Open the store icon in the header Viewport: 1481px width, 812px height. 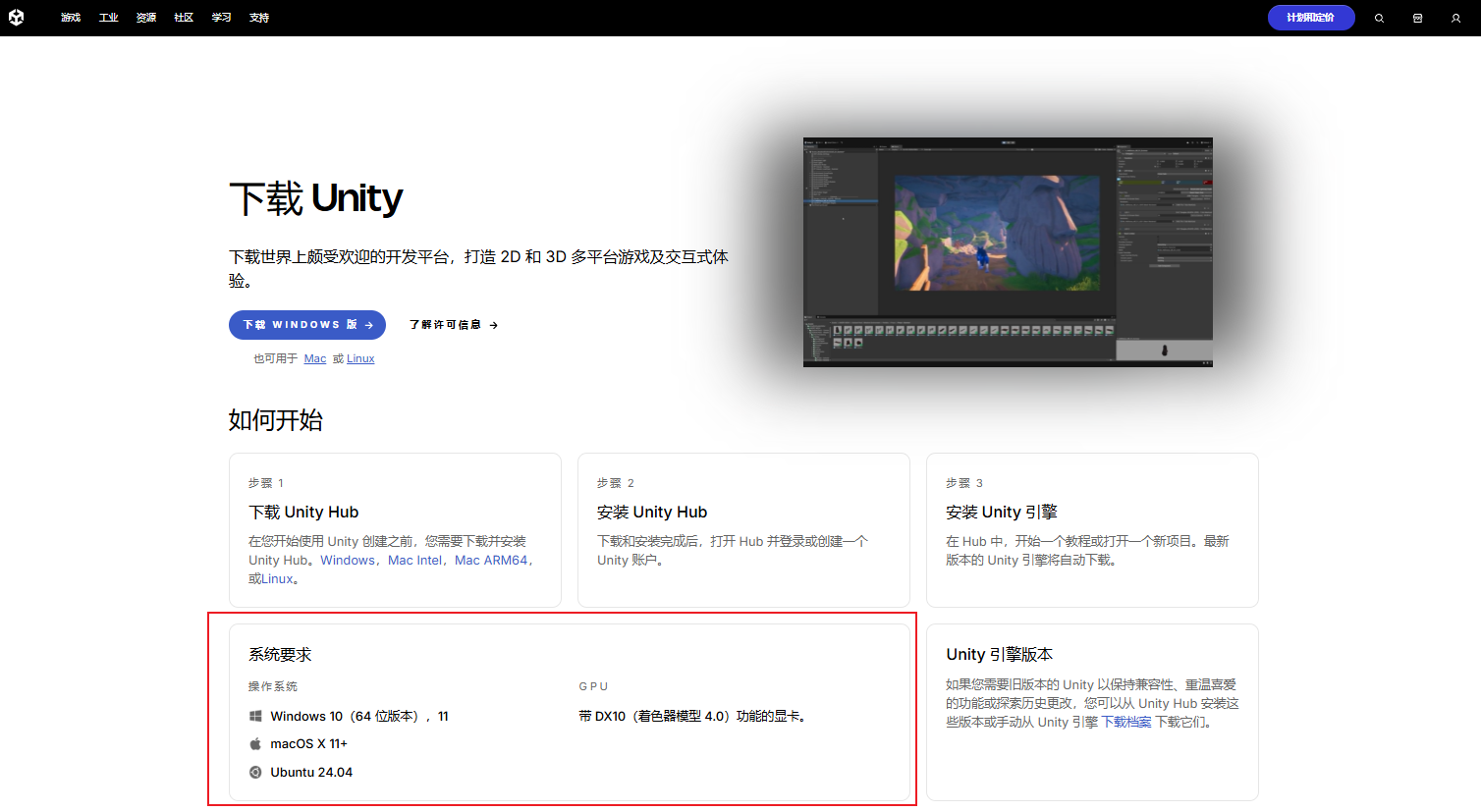[x=1417, y=18]
